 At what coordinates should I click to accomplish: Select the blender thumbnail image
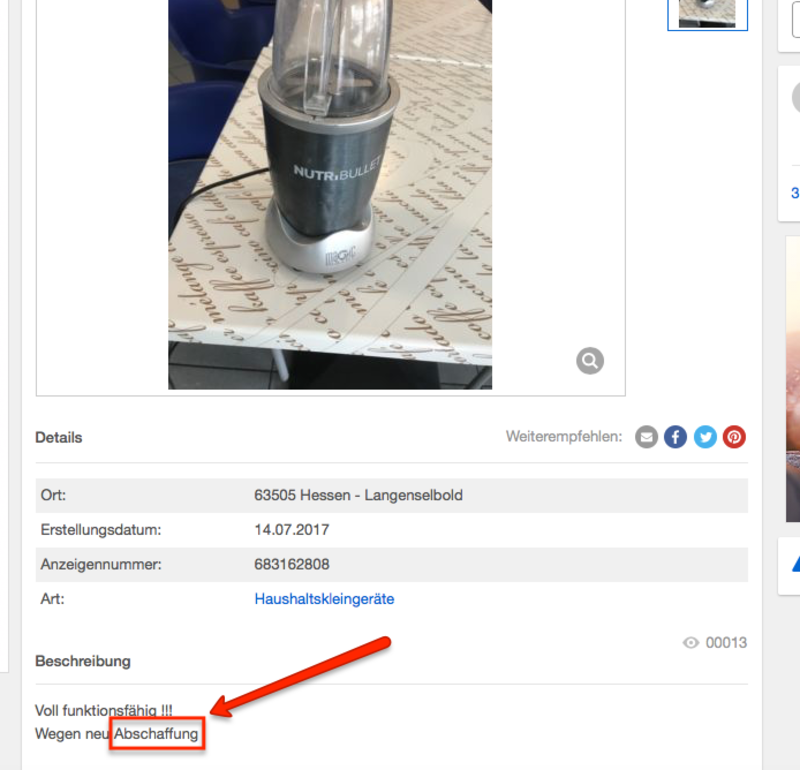[707, 14]
